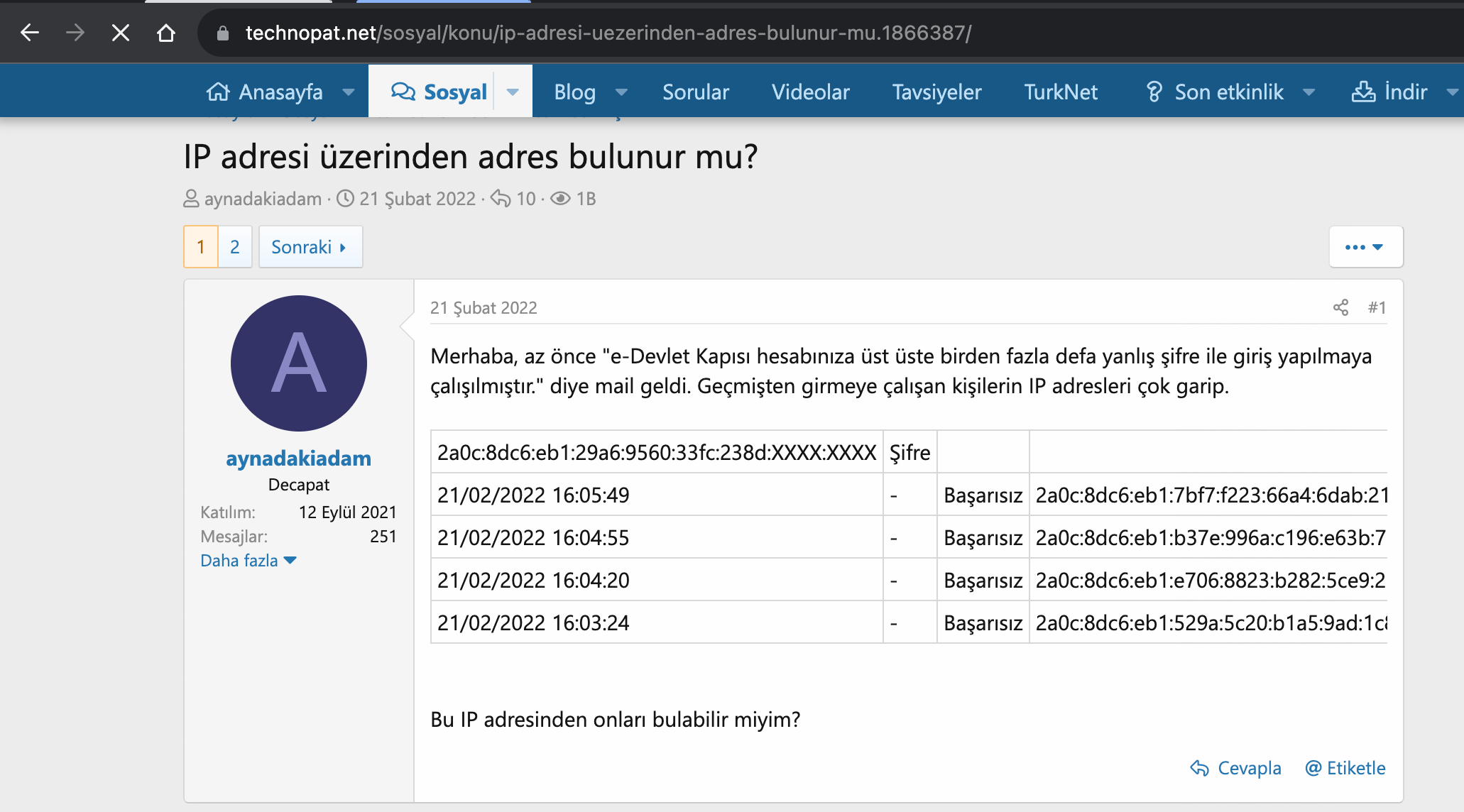
Task: Click the masked IP 2a0c:8dc6:eb1:29a6 header cell
Action: click(x=657, y=452)
